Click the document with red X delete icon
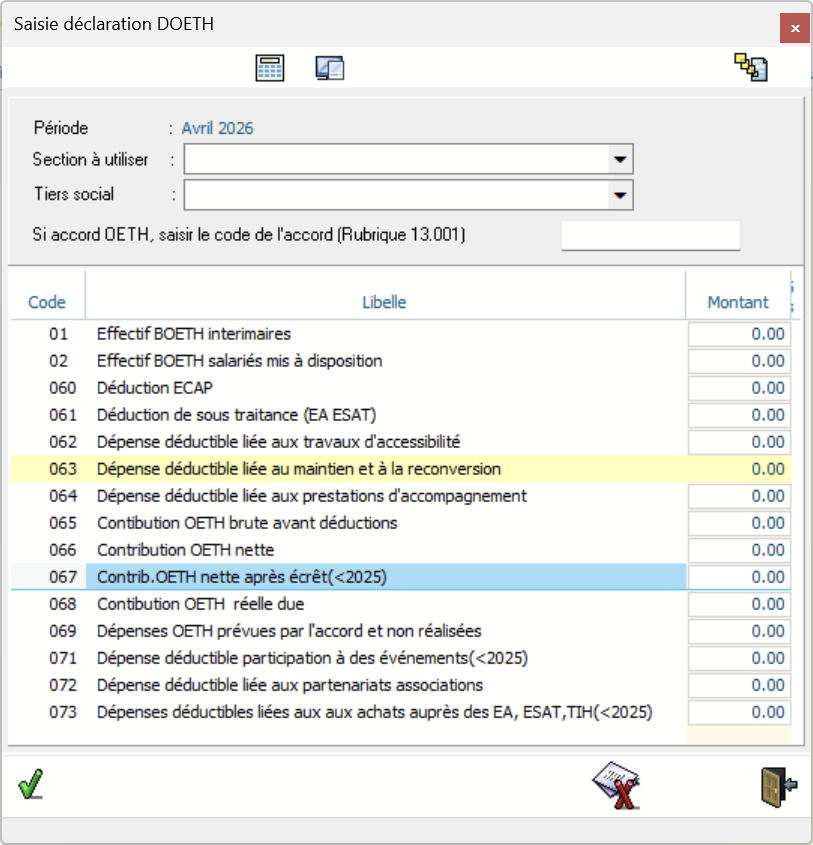 pos(616,785)
